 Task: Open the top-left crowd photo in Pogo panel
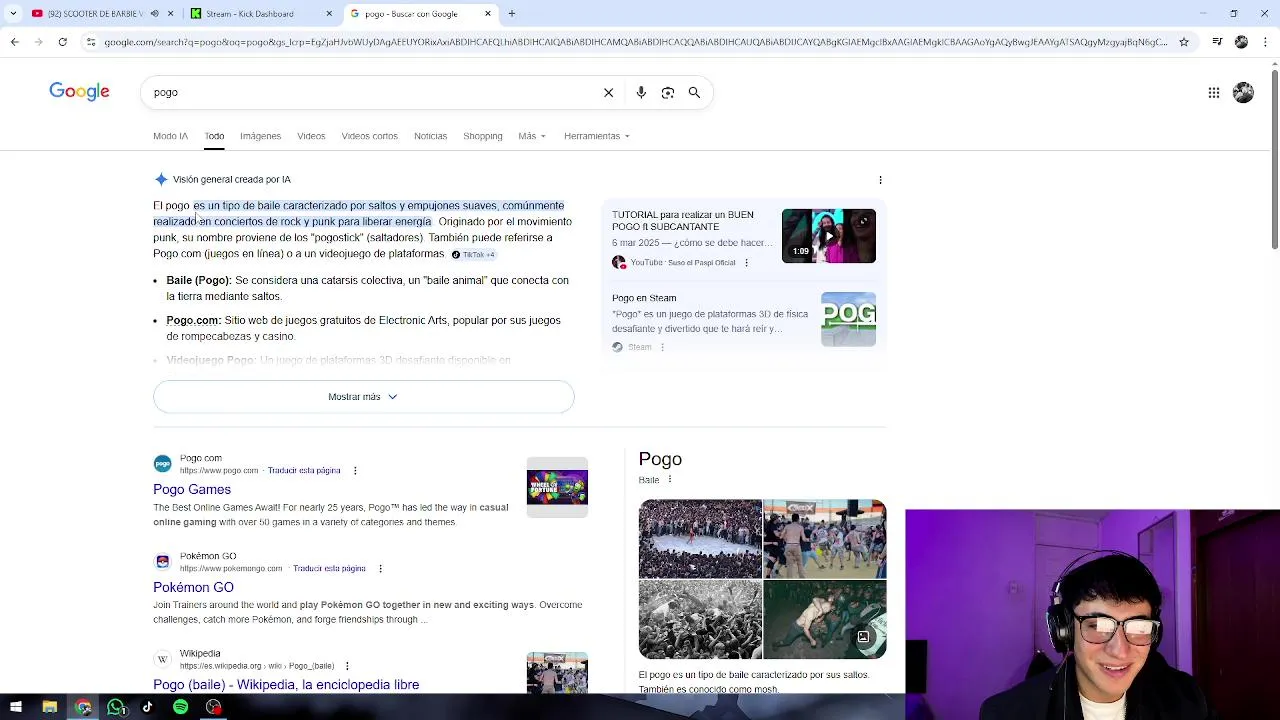point(700,539)
